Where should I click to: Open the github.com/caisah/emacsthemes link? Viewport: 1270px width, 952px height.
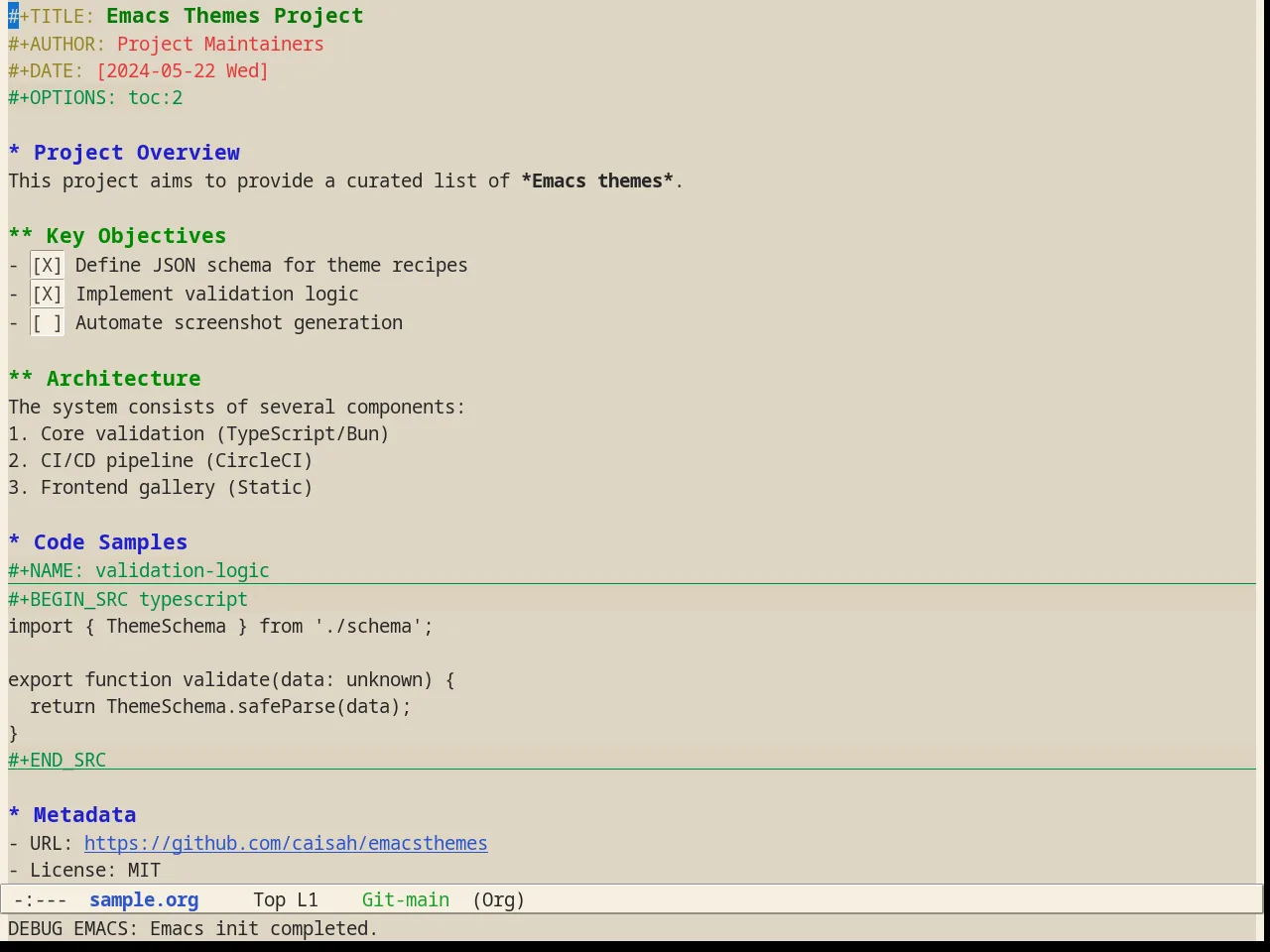[x=286, y=843]
